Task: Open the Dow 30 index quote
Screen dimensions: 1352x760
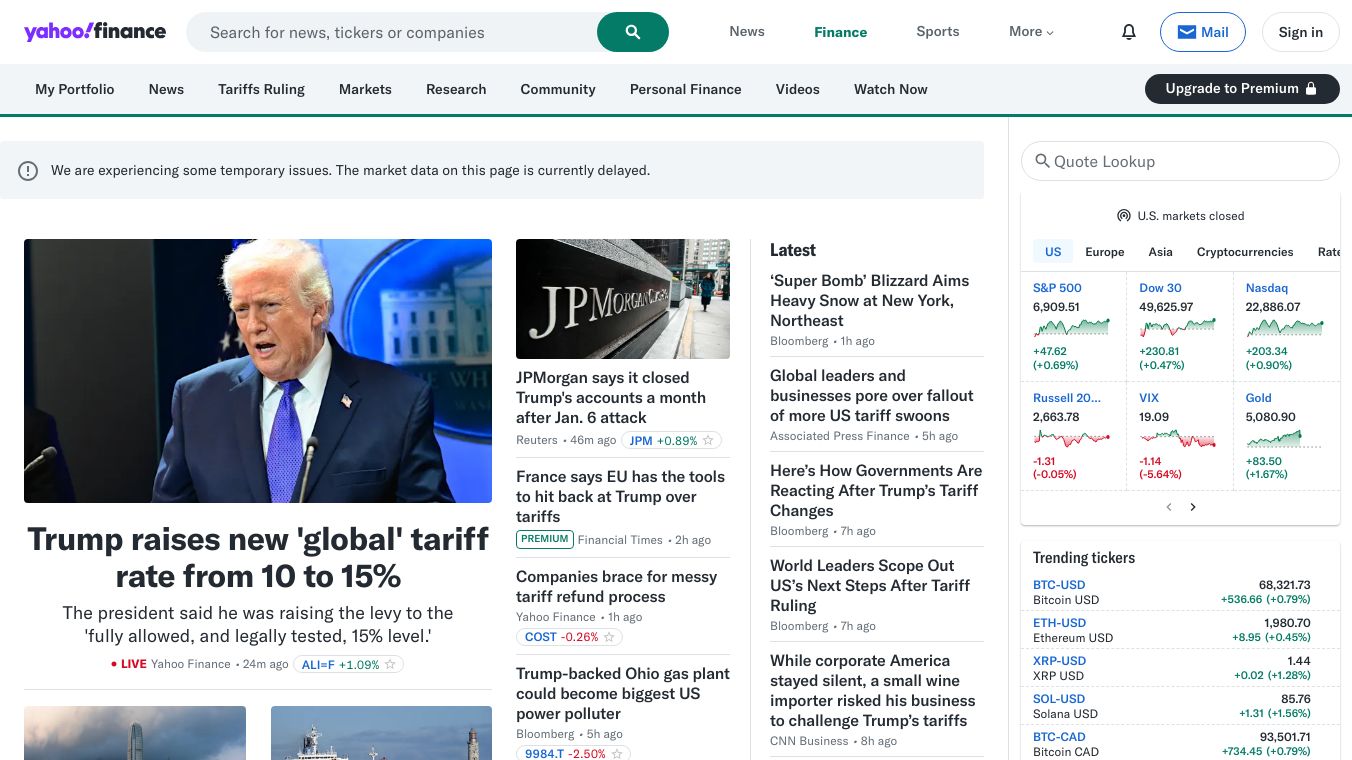Action: click(x=1160, y=288)
